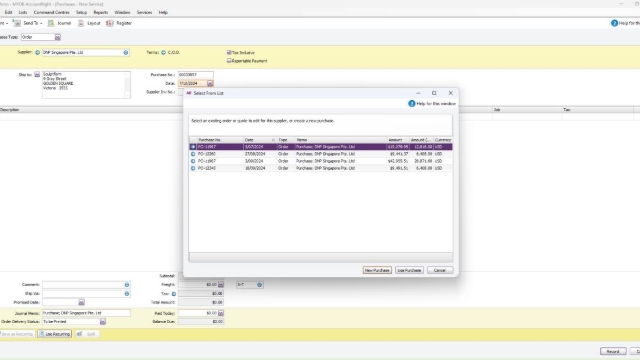
Task: Open the Edit menu
Action: (x=8, y=13)
